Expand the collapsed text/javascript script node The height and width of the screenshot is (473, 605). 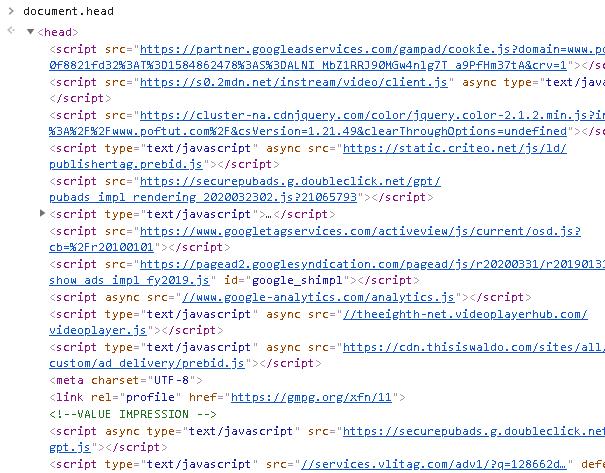(x=42, y=214)
